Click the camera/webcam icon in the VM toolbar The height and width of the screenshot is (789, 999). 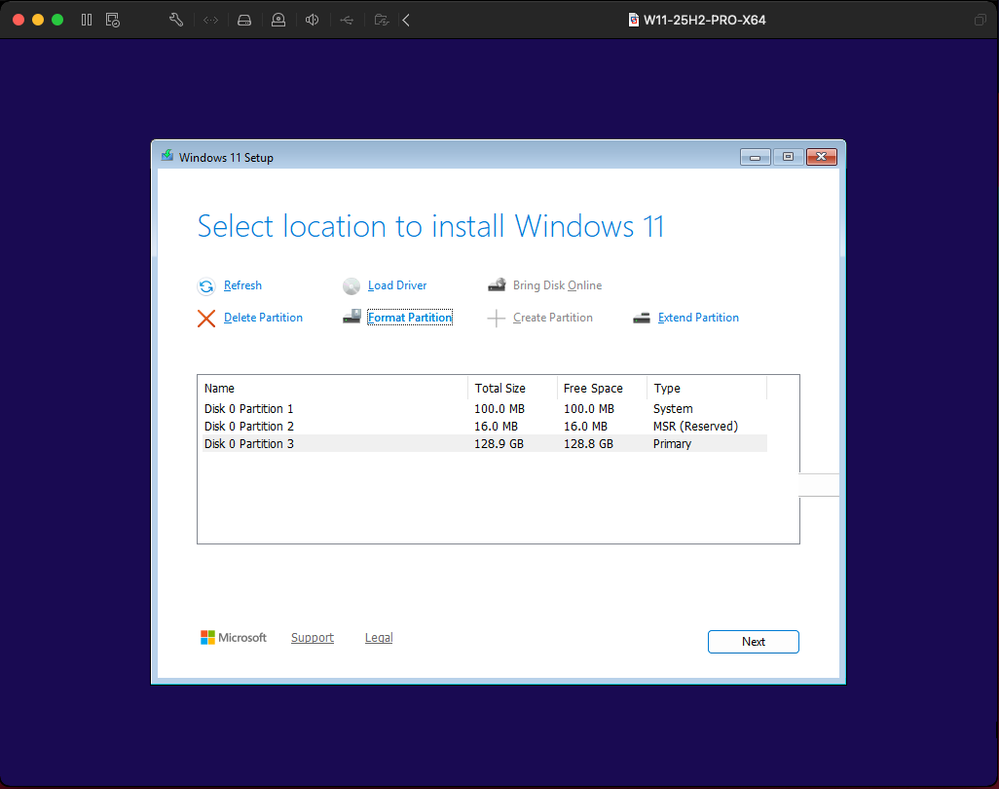click(x=278, y=20)
